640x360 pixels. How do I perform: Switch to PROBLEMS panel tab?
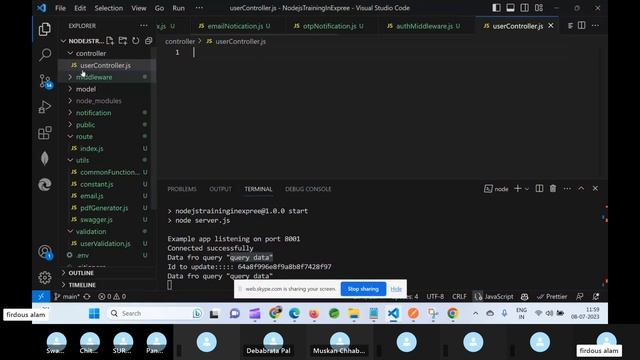coord(182,189)
